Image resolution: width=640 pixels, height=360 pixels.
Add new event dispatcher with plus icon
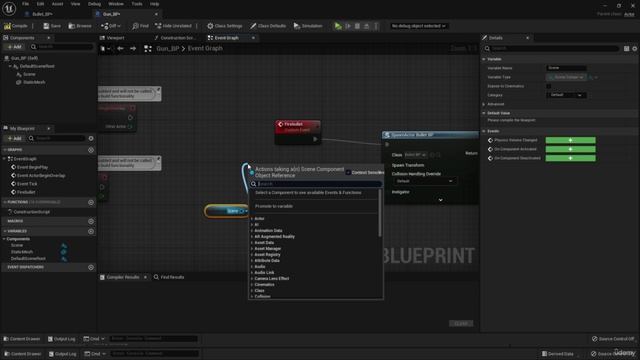(91, 267)
